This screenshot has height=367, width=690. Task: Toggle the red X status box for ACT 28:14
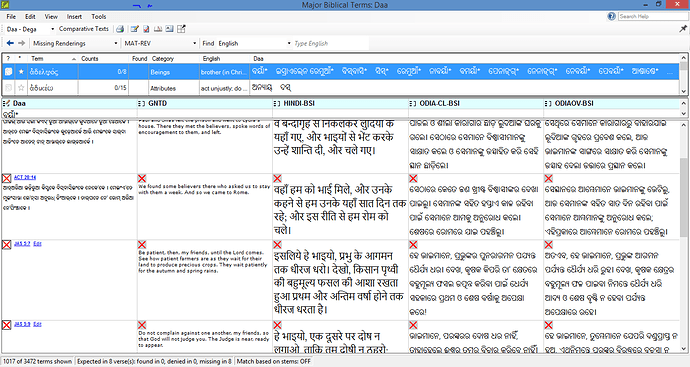pyautogui.click(x=7, y=178)
